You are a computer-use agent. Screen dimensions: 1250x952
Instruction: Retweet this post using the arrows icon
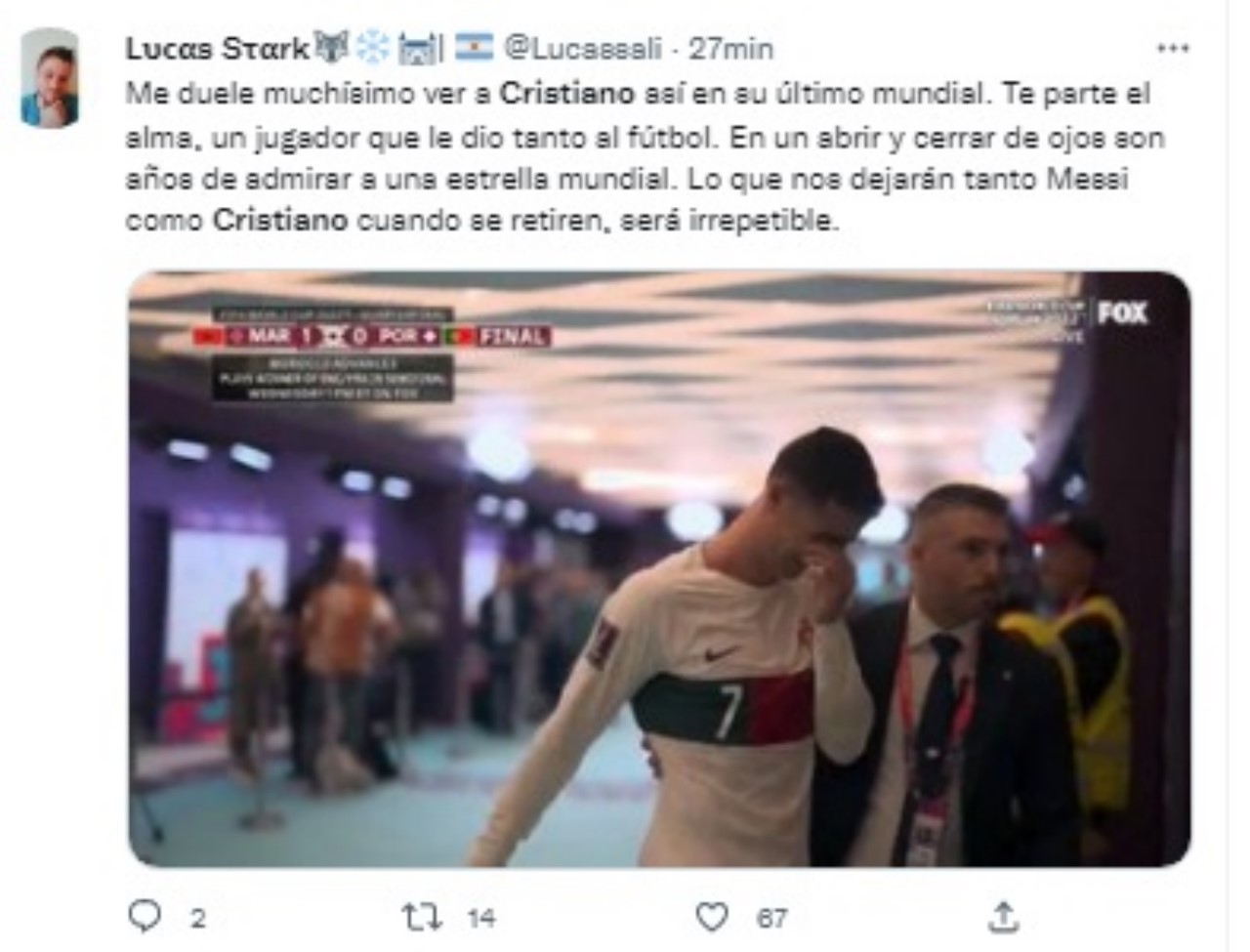click(x=422, y=917)
